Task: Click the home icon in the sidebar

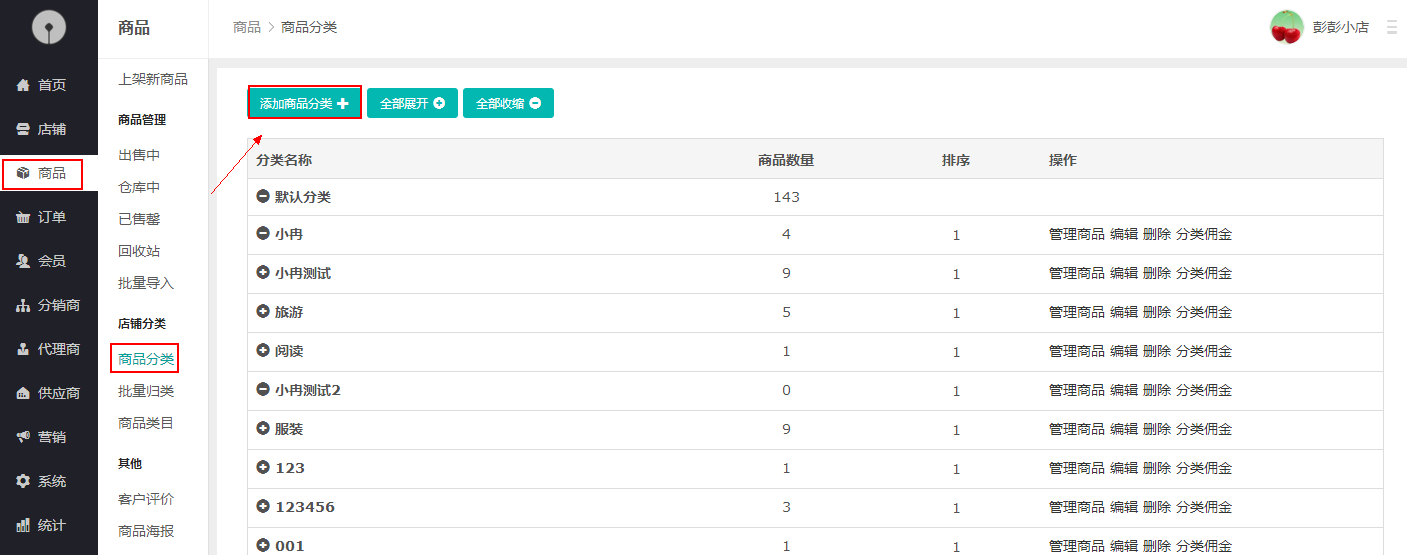Action: 23,86
